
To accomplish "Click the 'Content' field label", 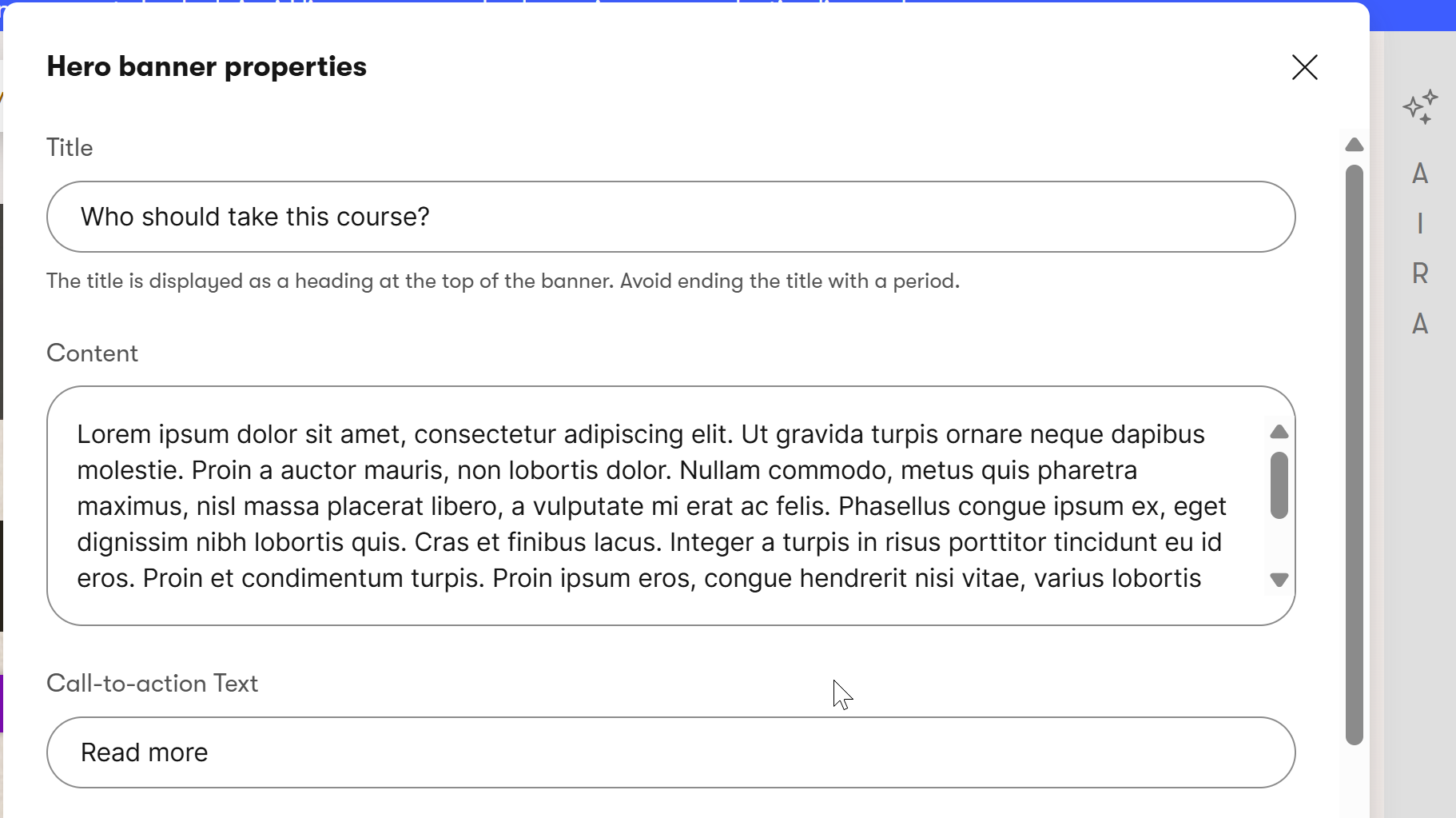I will [92, 353].
